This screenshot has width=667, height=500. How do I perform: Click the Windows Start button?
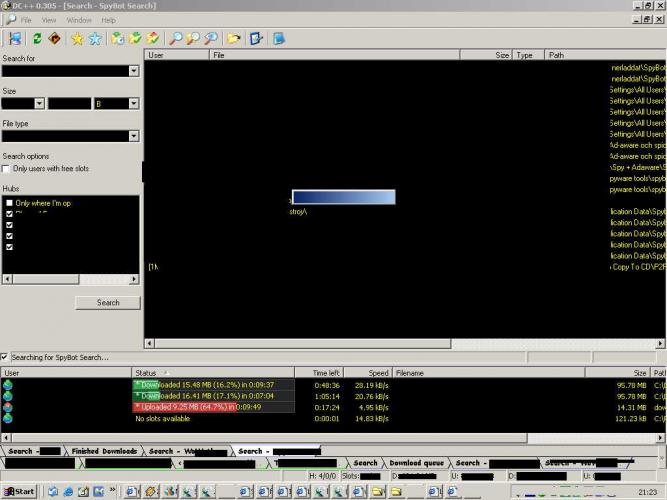20,491
